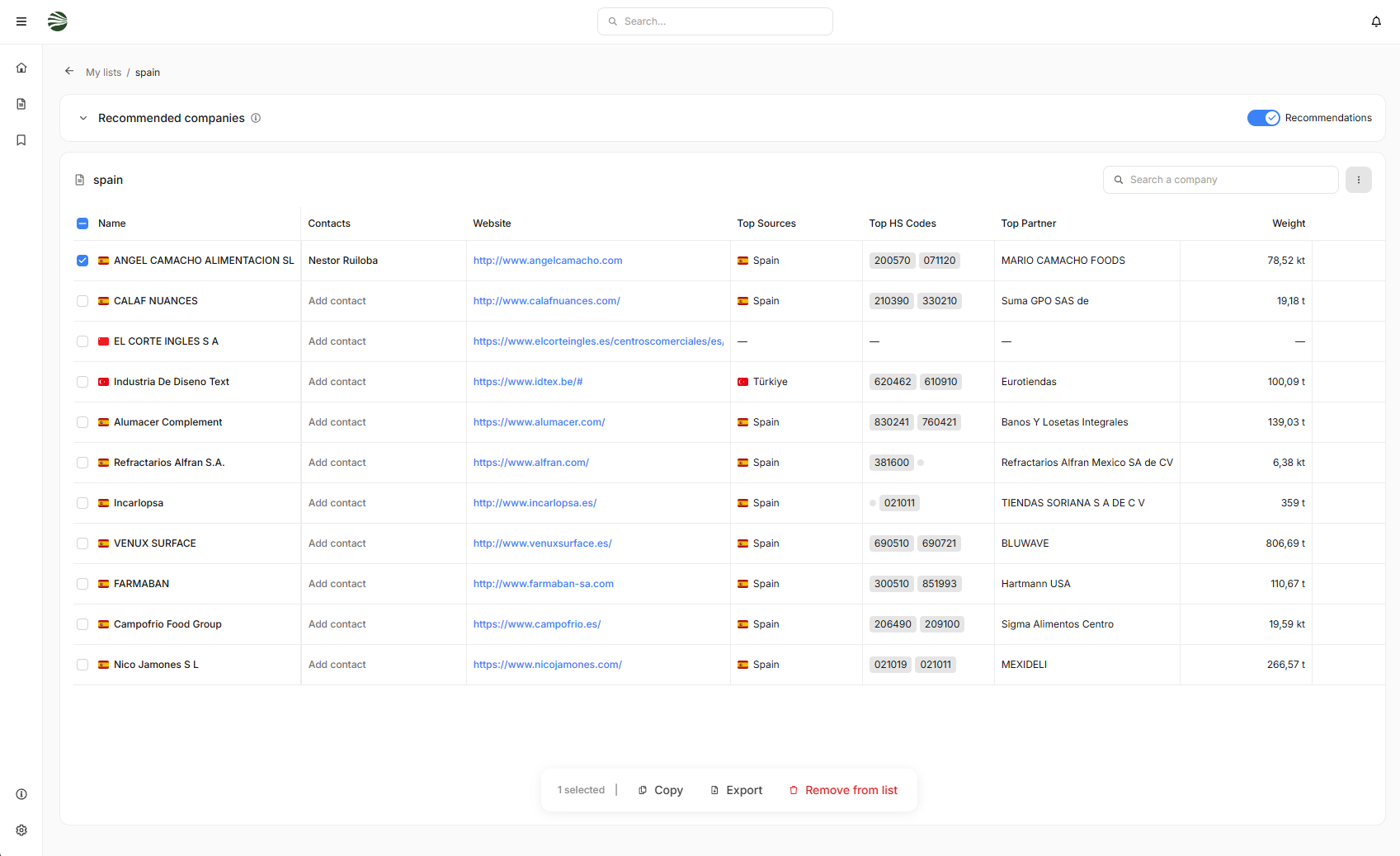
Task: Click Copy in the selection bar
Action: point(661,790)
